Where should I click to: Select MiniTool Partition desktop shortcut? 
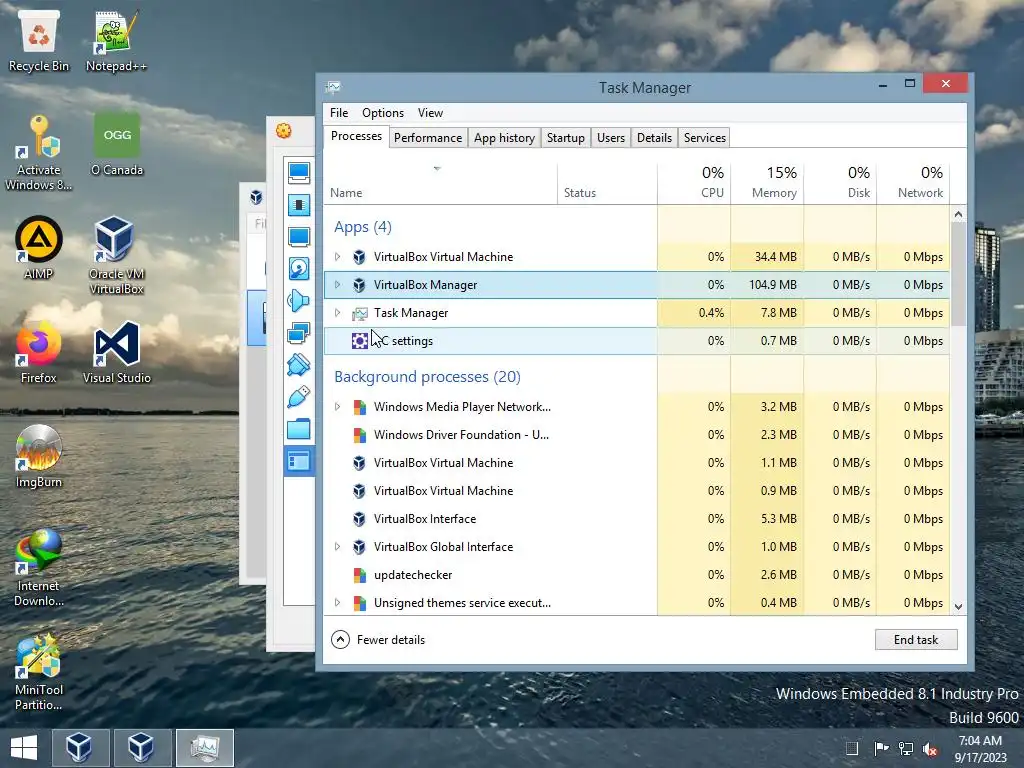39,673
